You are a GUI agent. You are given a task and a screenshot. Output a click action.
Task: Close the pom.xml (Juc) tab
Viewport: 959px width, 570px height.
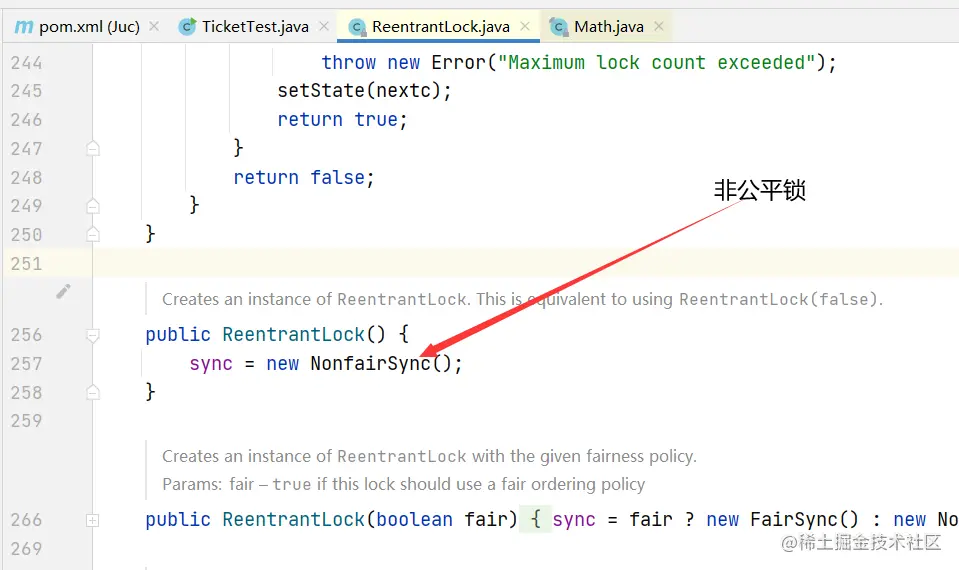(154, 26)
